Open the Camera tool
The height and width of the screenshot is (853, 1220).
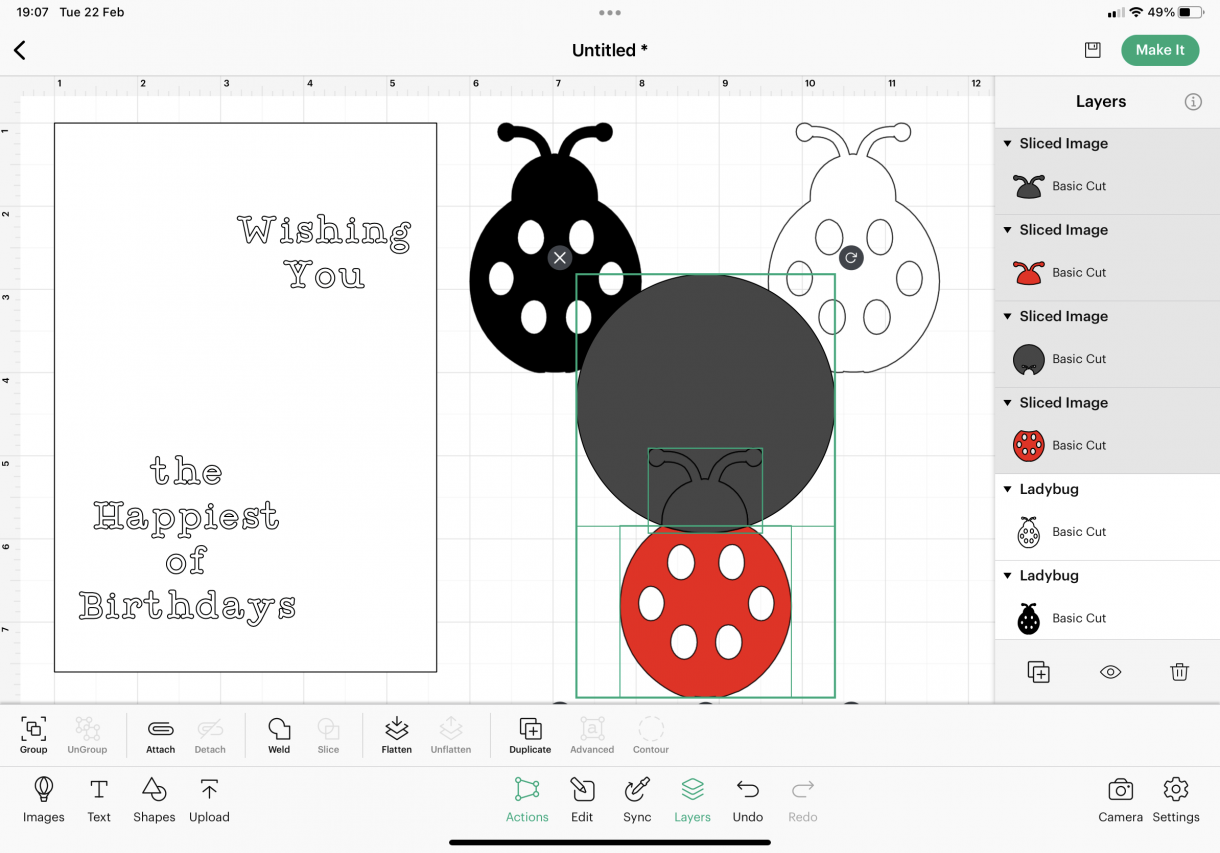(x=1120, y=800)
